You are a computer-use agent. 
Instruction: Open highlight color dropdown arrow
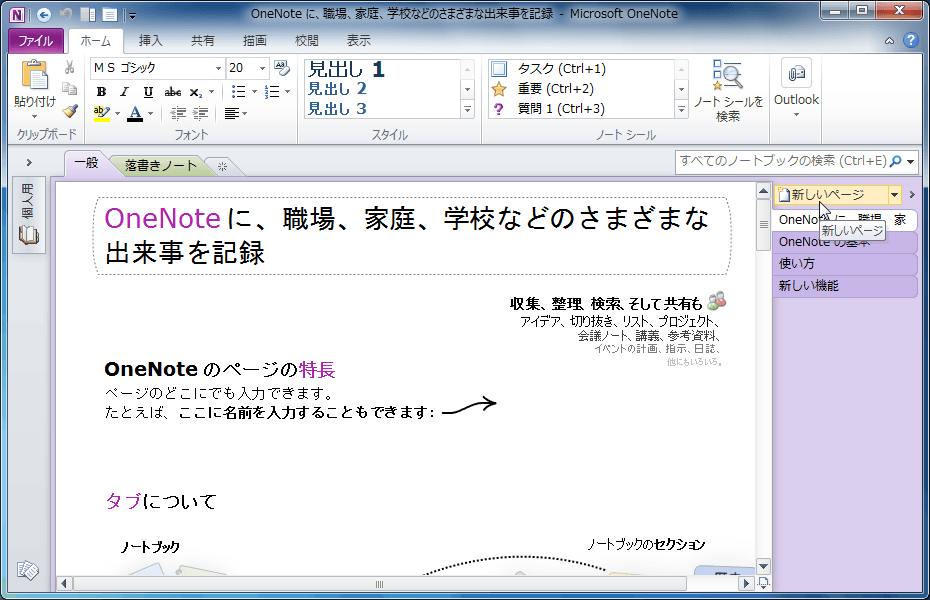point(117,113)
